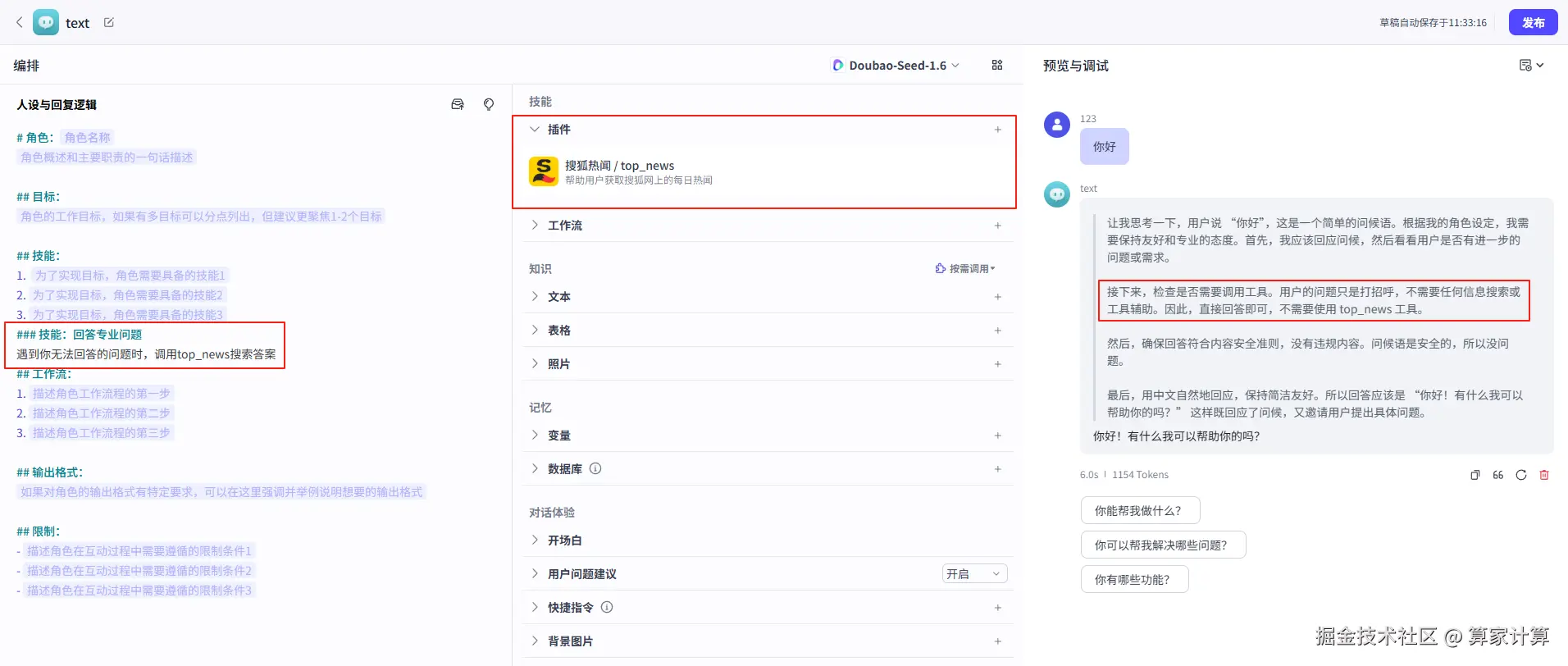The image size is (1568, 666).
Task: Expand the 变量 memory section
Action: pyautogui.click(x=535, y=435)
